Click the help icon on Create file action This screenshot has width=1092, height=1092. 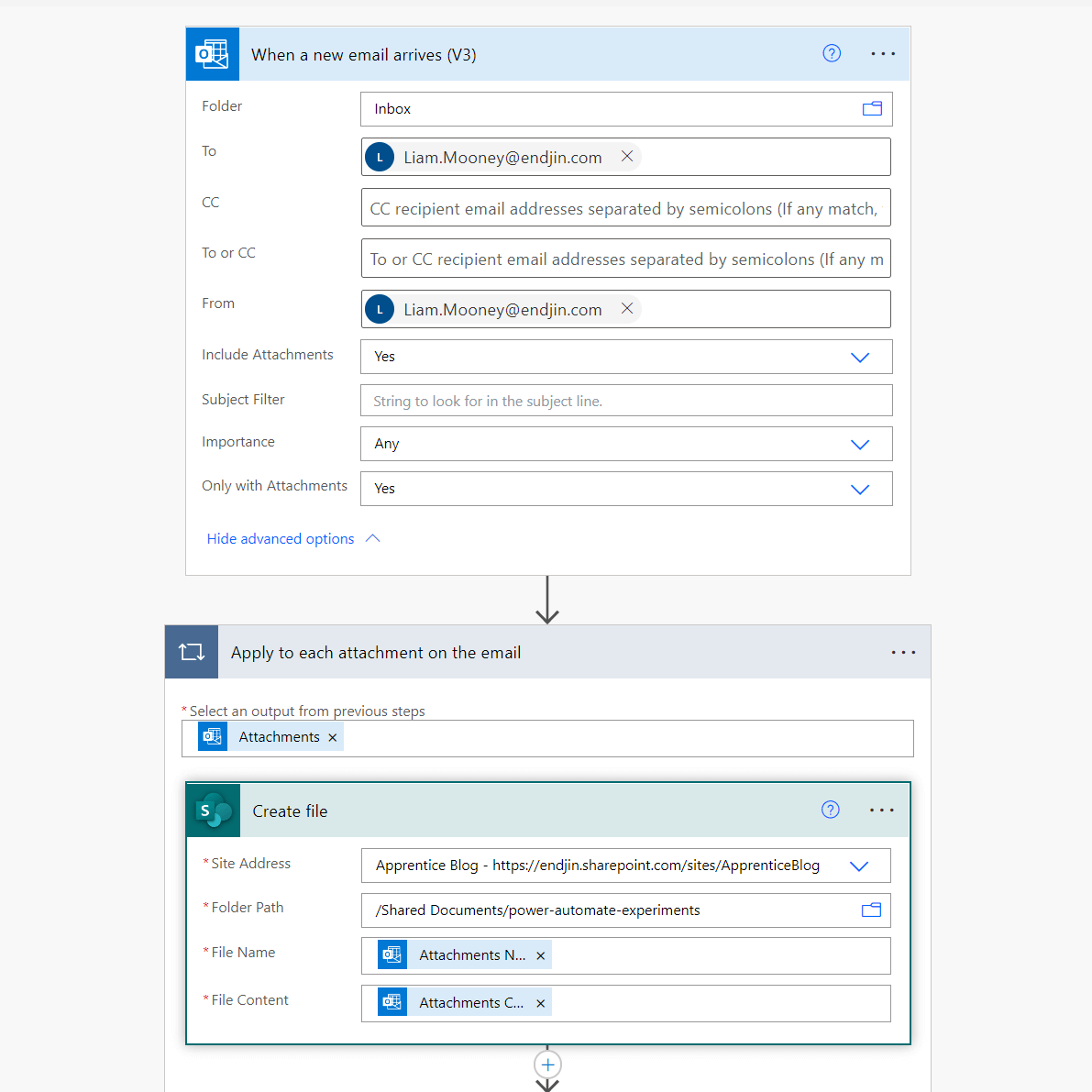coord(830,810)
